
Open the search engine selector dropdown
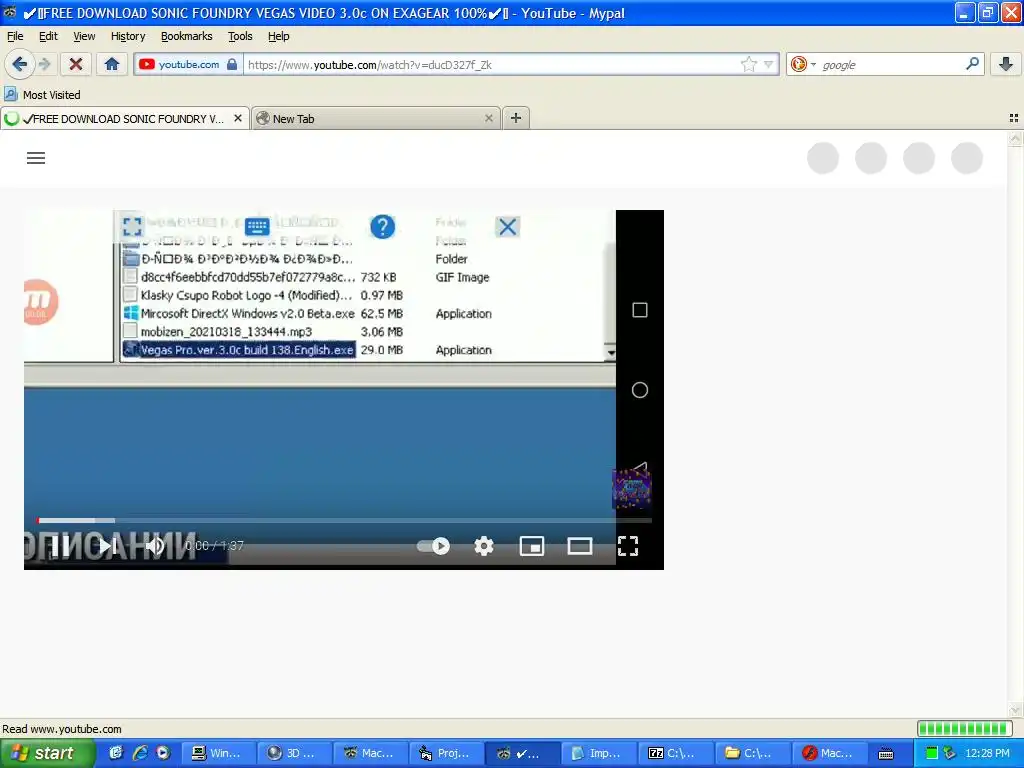click(803, 64)
